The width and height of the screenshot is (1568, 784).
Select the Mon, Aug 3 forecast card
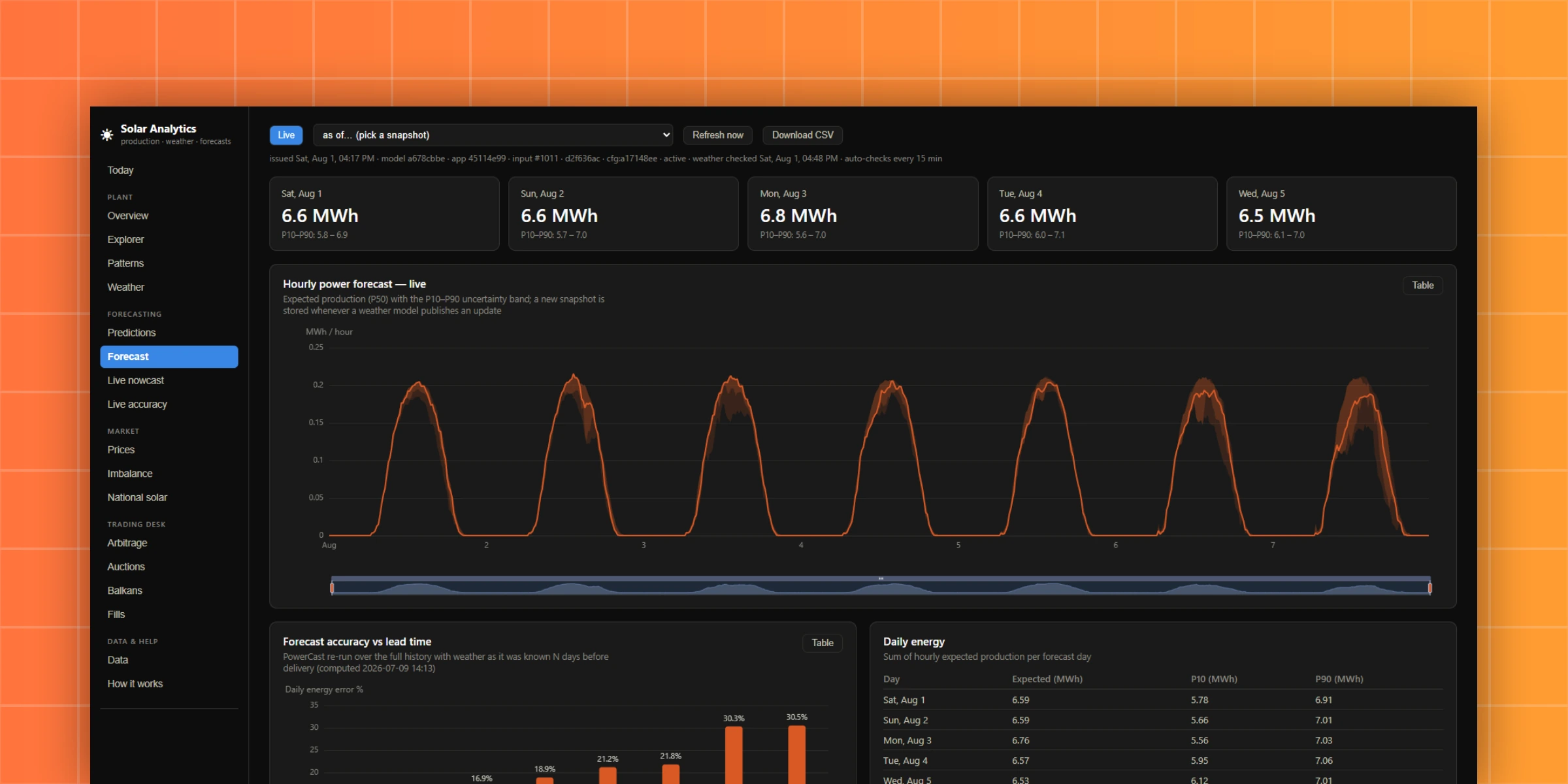(862, 214)
